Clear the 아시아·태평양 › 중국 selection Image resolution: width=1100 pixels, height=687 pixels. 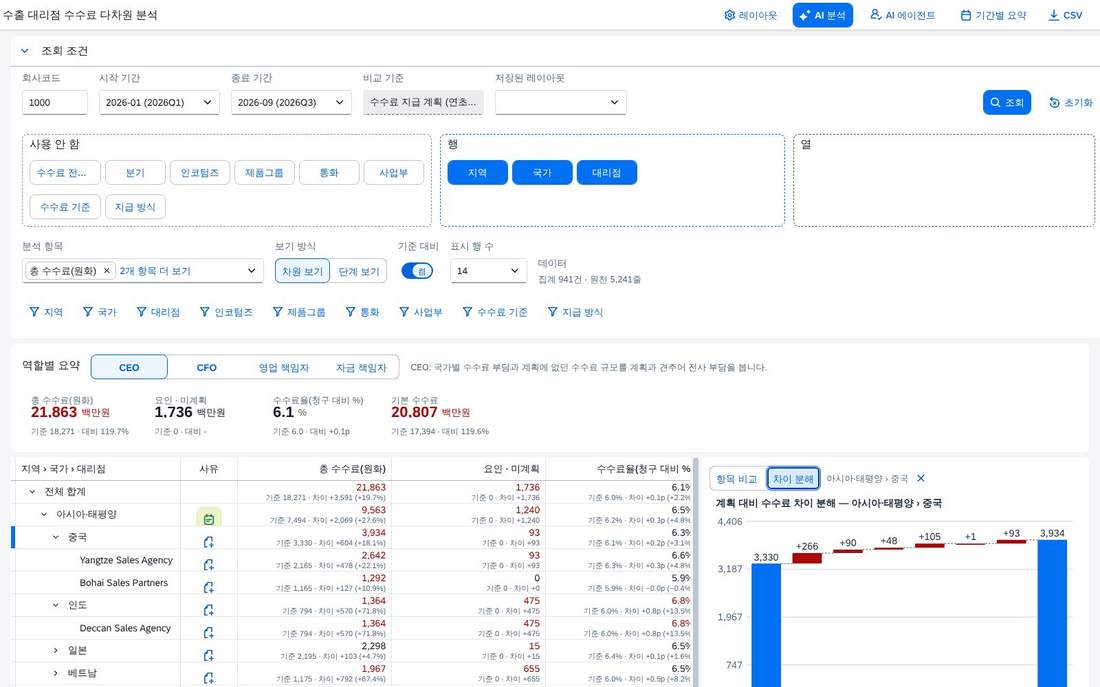(921, 478)
